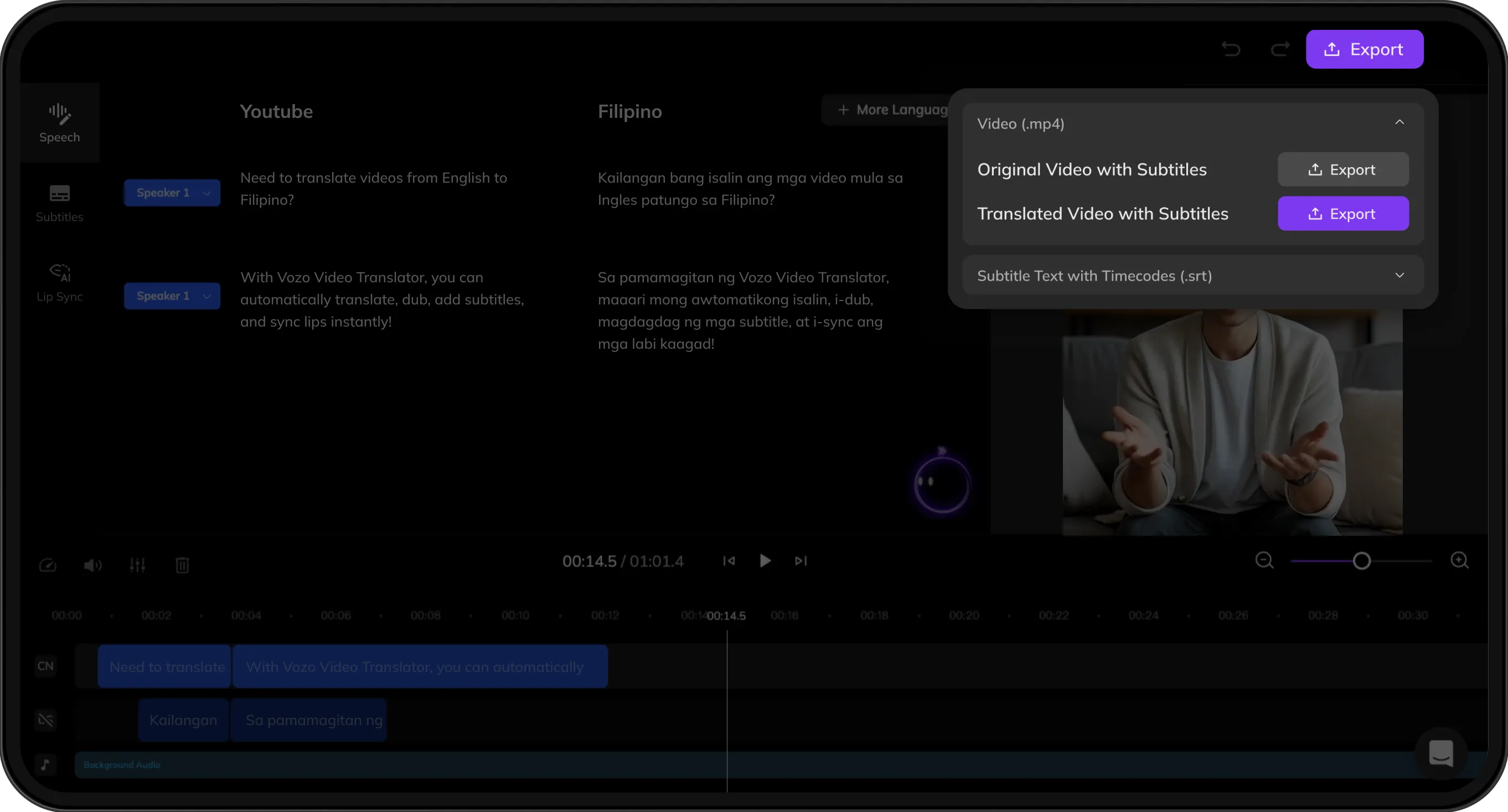Click the volume speaker icon

click(92, 565)
